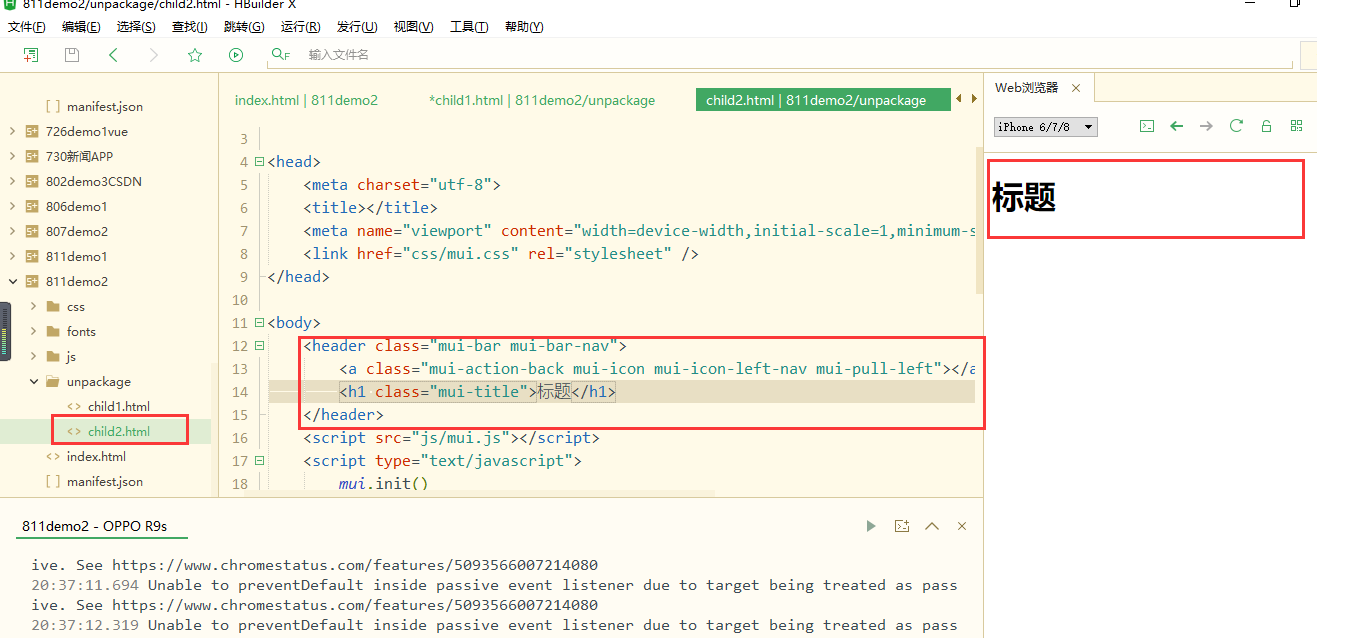Open the 选择(S) menu
The width and height of the screenshot is (1350, 638).
pyautogui.click(x=136, y=27)
